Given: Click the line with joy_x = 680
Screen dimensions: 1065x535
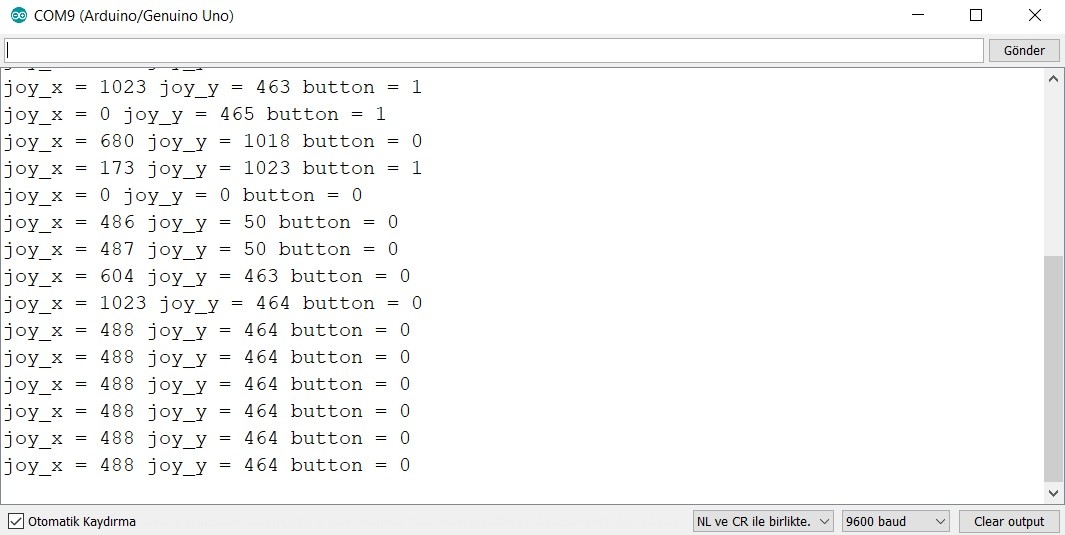Looking at the screenshot, I should 212,141.
